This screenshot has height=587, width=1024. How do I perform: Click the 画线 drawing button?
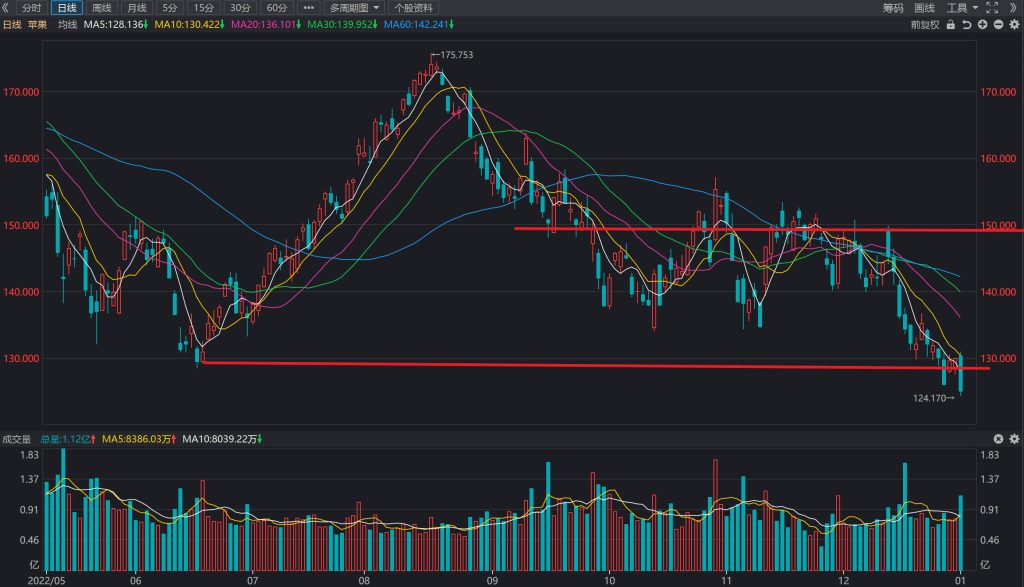click(x=924, y=8)
